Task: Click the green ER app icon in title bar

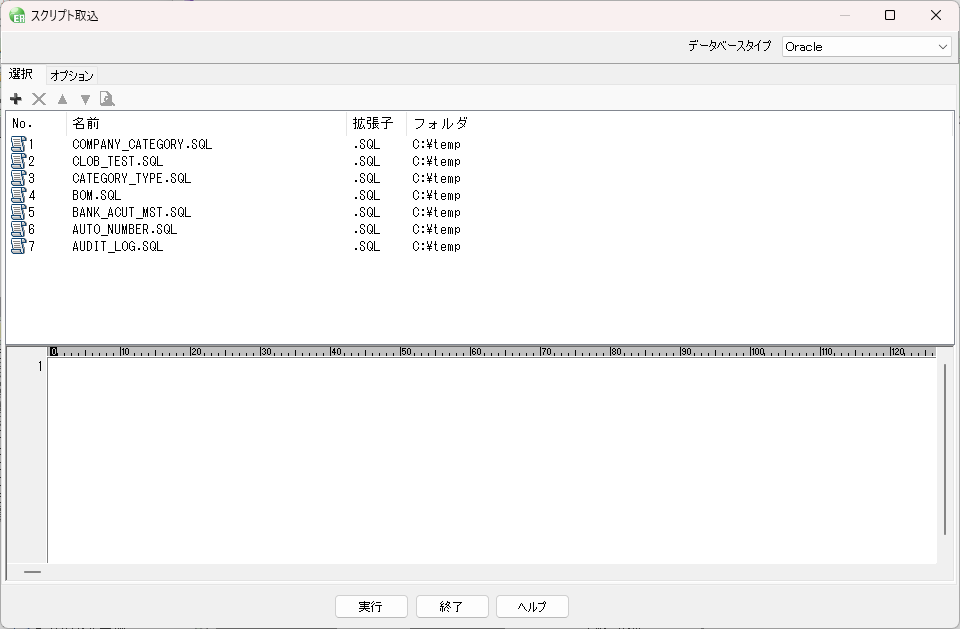Action: click(x=17, y=15)
